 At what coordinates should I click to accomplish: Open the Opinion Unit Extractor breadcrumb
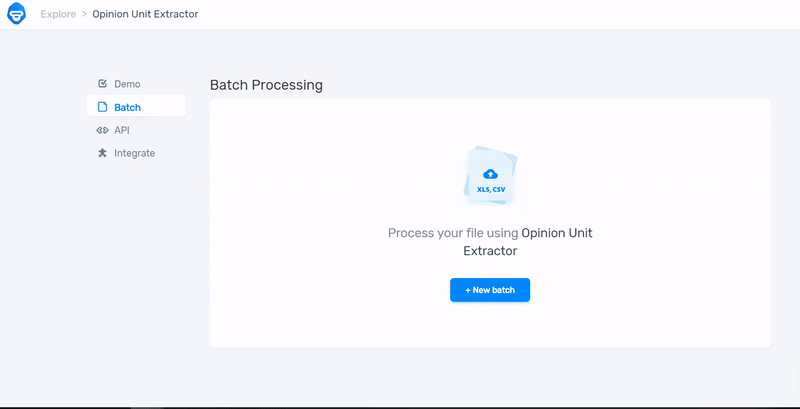145,15
